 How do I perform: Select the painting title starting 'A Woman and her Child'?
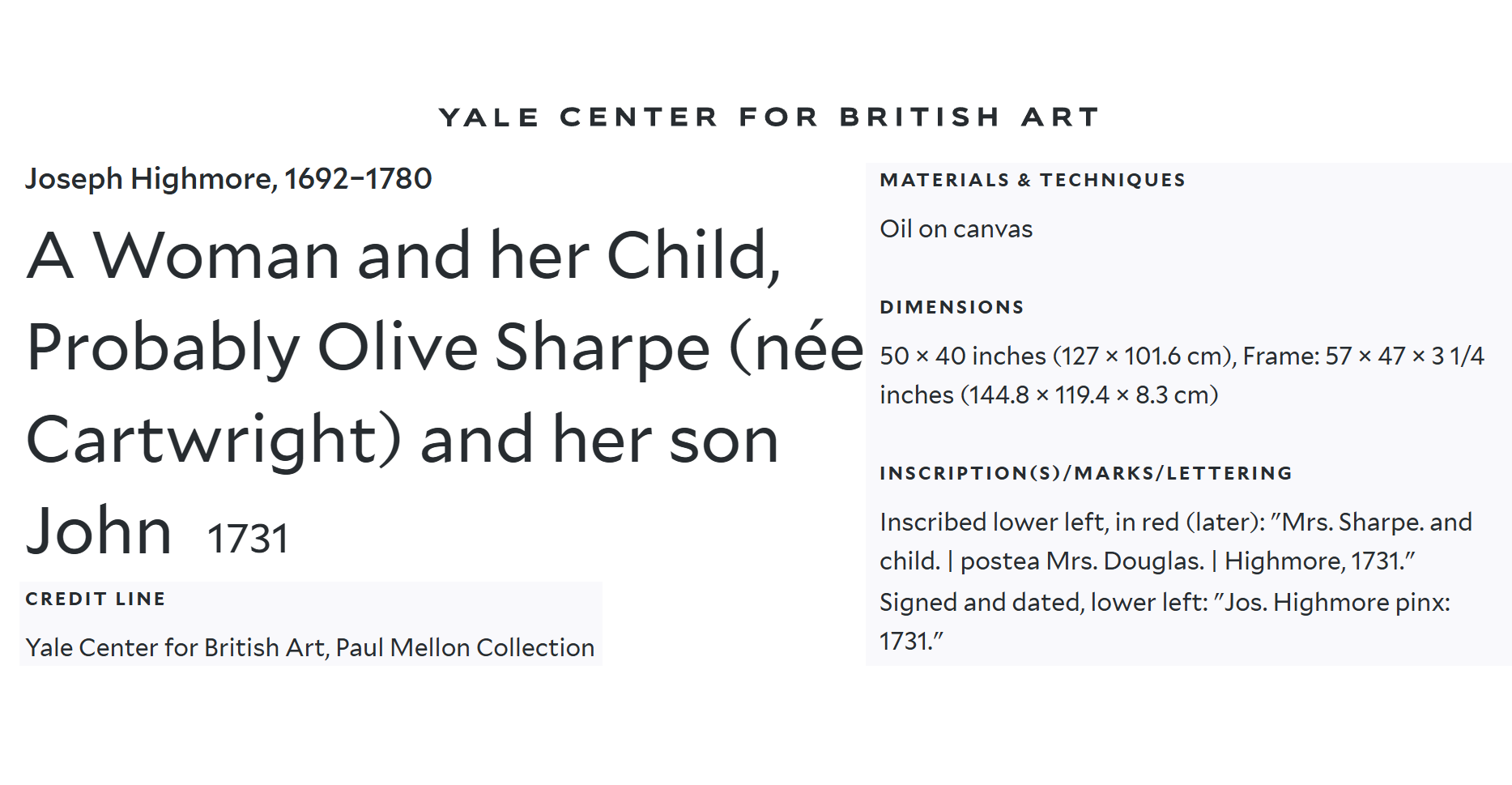coord(444,392)
